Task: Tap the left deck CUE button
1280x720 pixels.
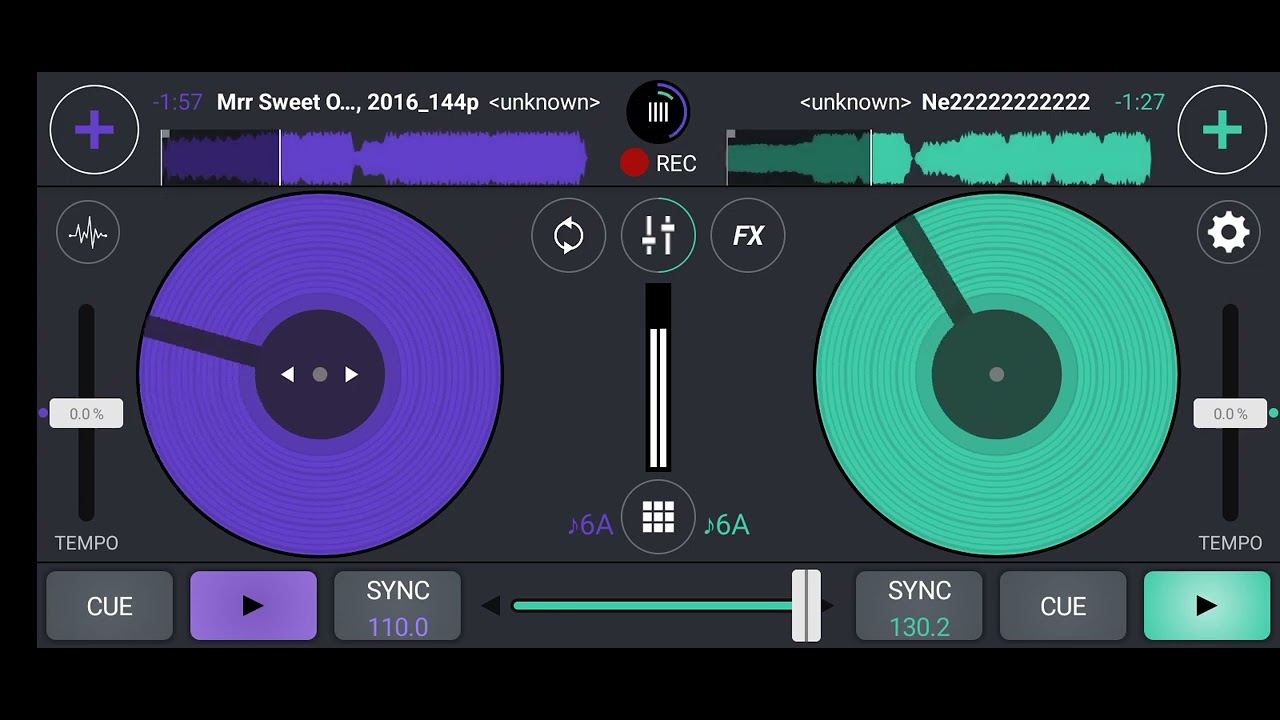Action: pyautogui.click(x=109, y=605)
